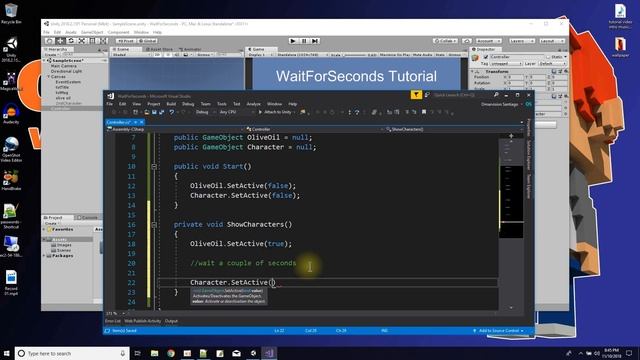Select the Hand tool in Unity toolbar
The width and height of the screenshot is (640, 360).
[49, 41]
